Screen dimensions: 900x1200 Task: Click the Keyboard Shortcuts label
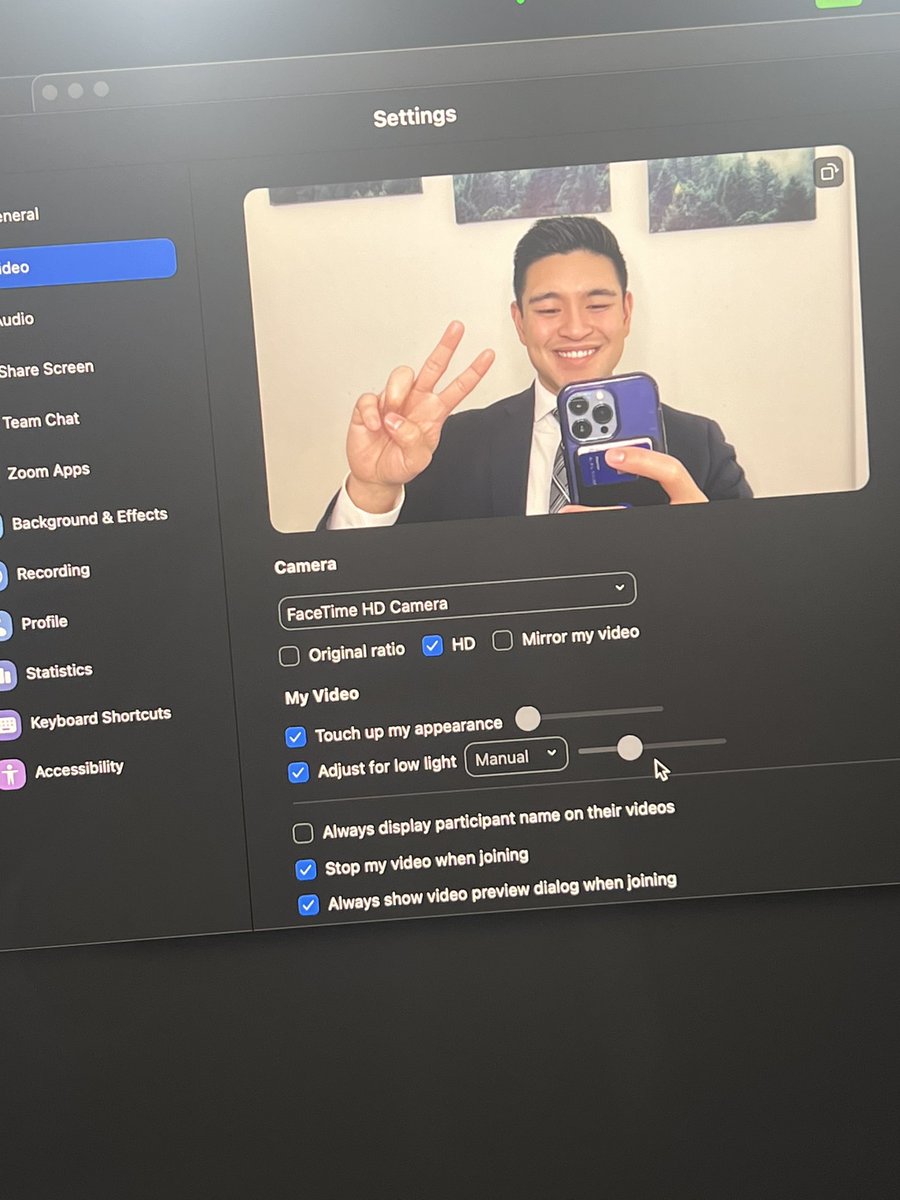point(100,718)
